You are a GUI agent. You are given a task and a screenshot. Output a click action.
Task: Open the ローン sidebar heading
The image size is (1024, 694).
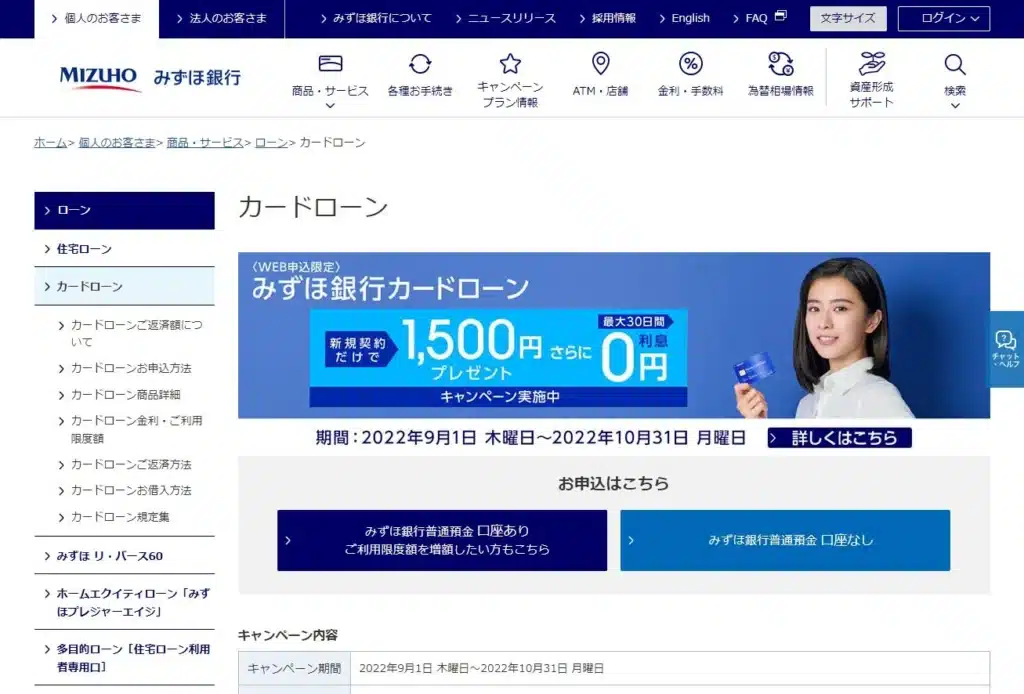[x=124, y=210]
